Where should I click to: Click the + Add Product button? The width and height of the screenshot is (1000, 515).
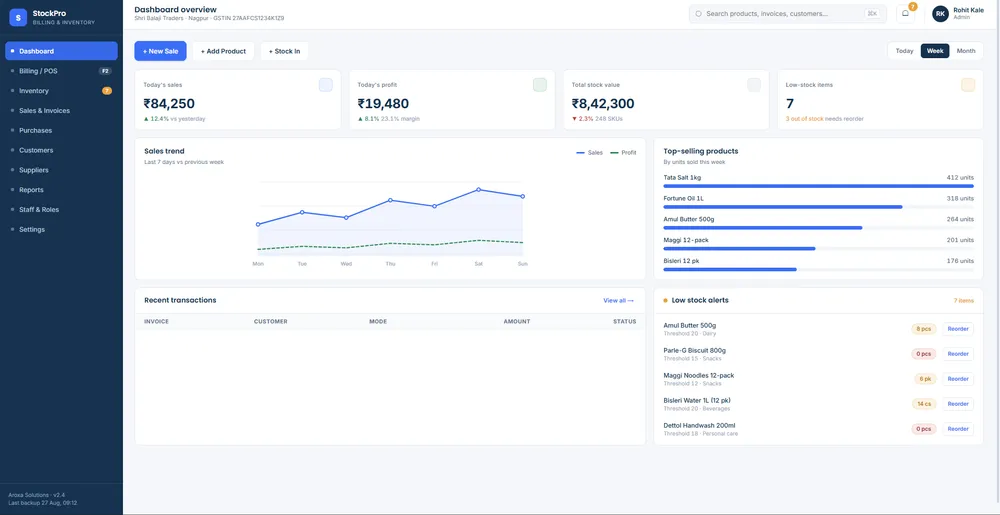coord(223,51)
